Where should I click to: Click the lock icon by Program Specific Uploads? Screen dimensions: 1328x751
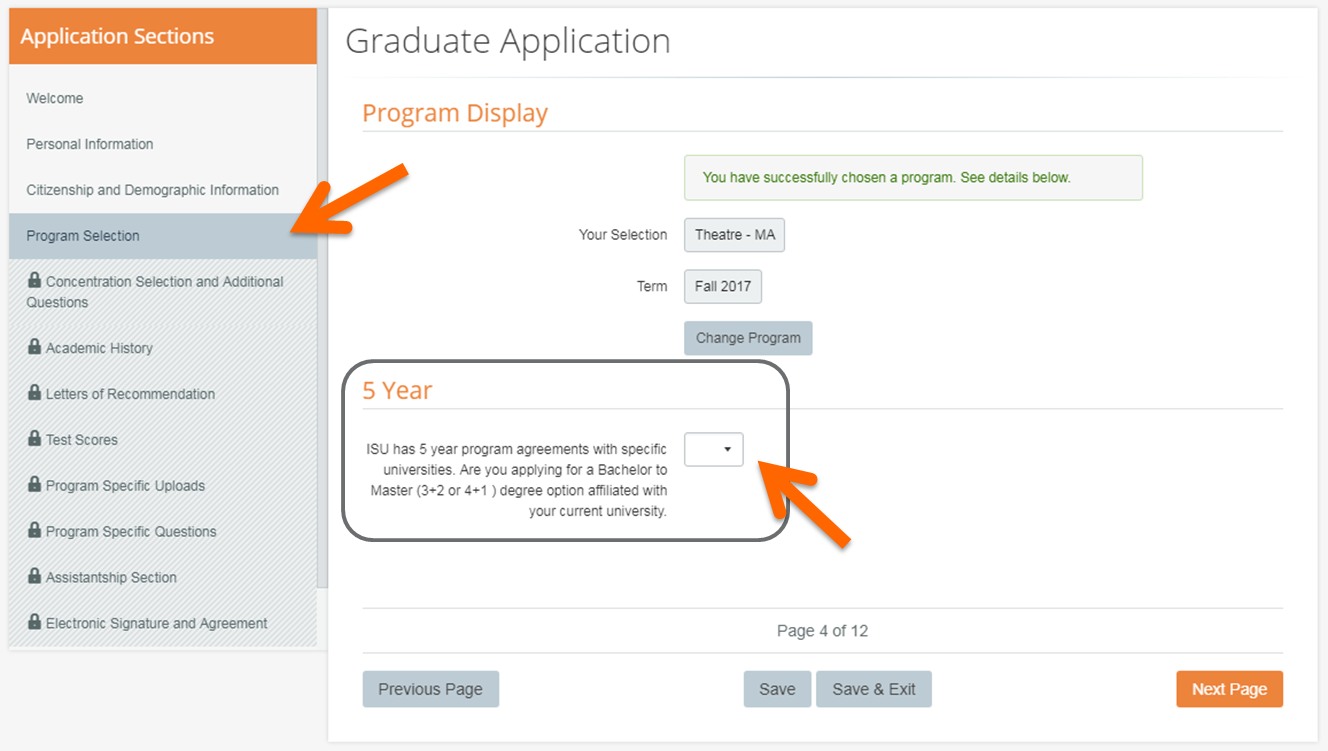[35, 485]
